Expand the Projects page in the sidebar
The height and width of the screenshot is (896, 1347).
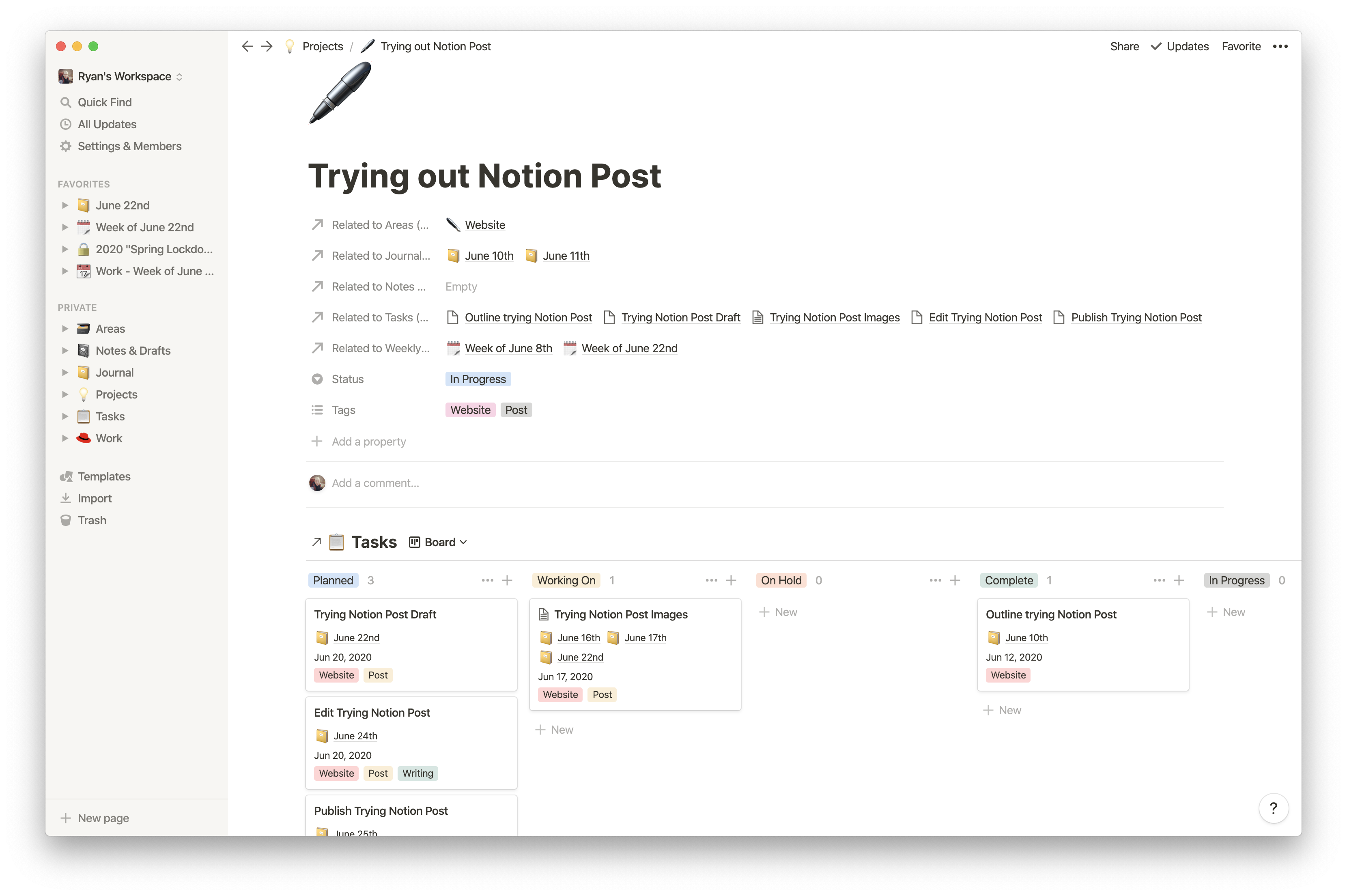(65, 394)
